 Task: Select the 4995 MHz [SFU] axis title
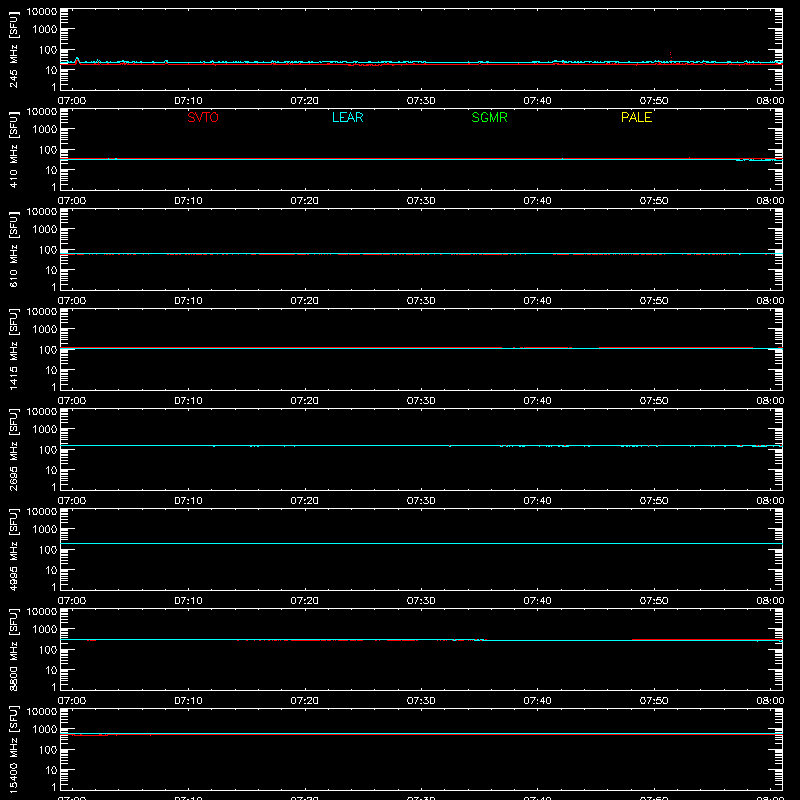14,549
